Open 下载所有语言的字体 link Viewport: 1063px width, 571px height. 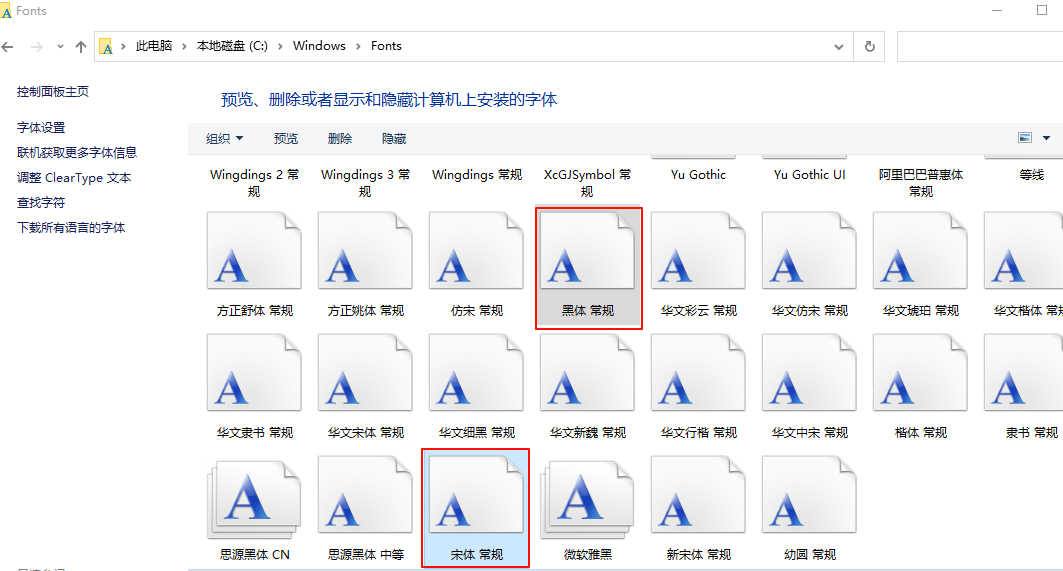click(71, 228)
